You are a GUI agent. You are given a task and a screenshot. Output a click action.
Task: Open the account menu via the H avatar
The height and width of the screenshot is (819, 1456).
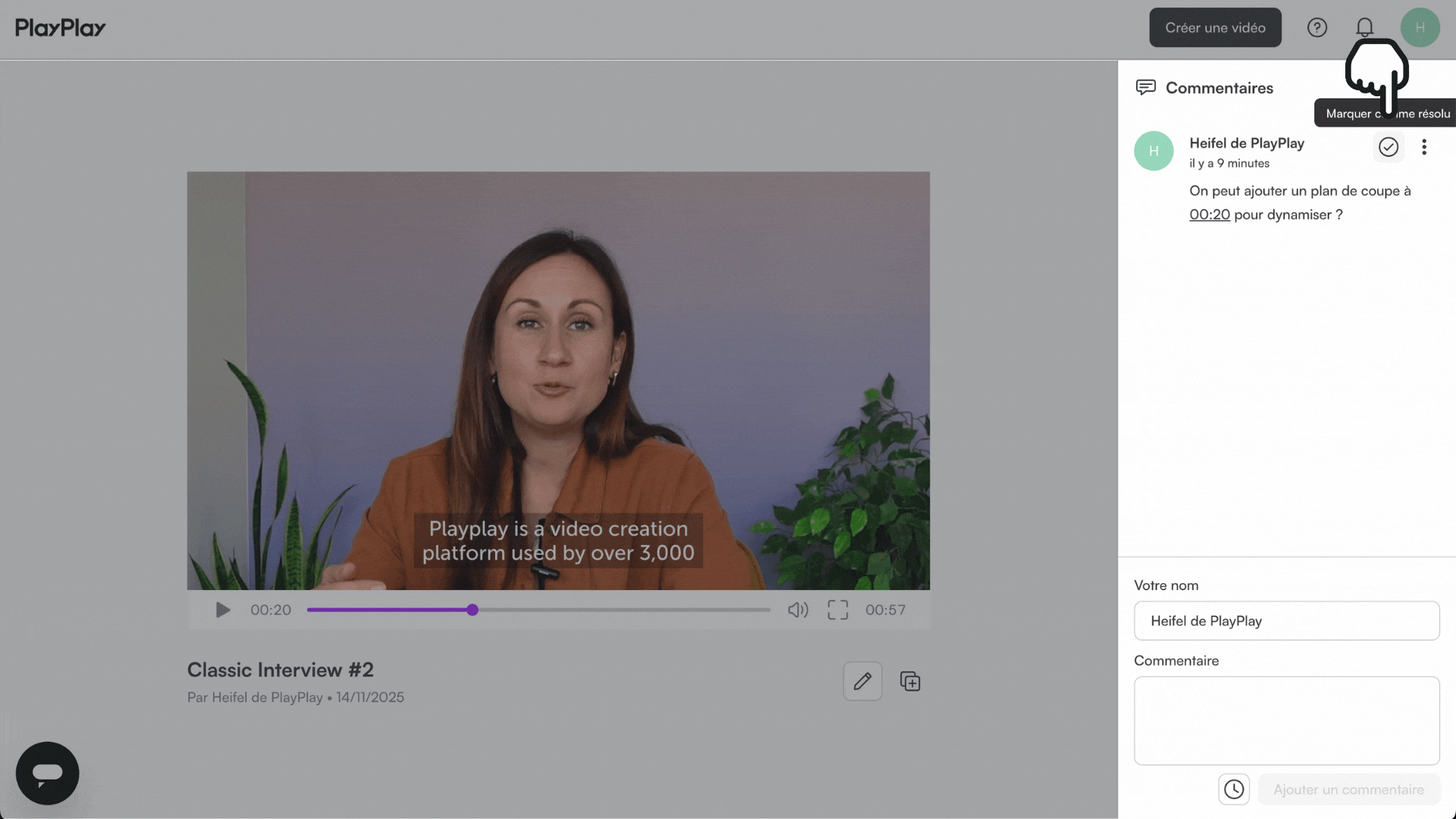click(x=1420, y=27)
